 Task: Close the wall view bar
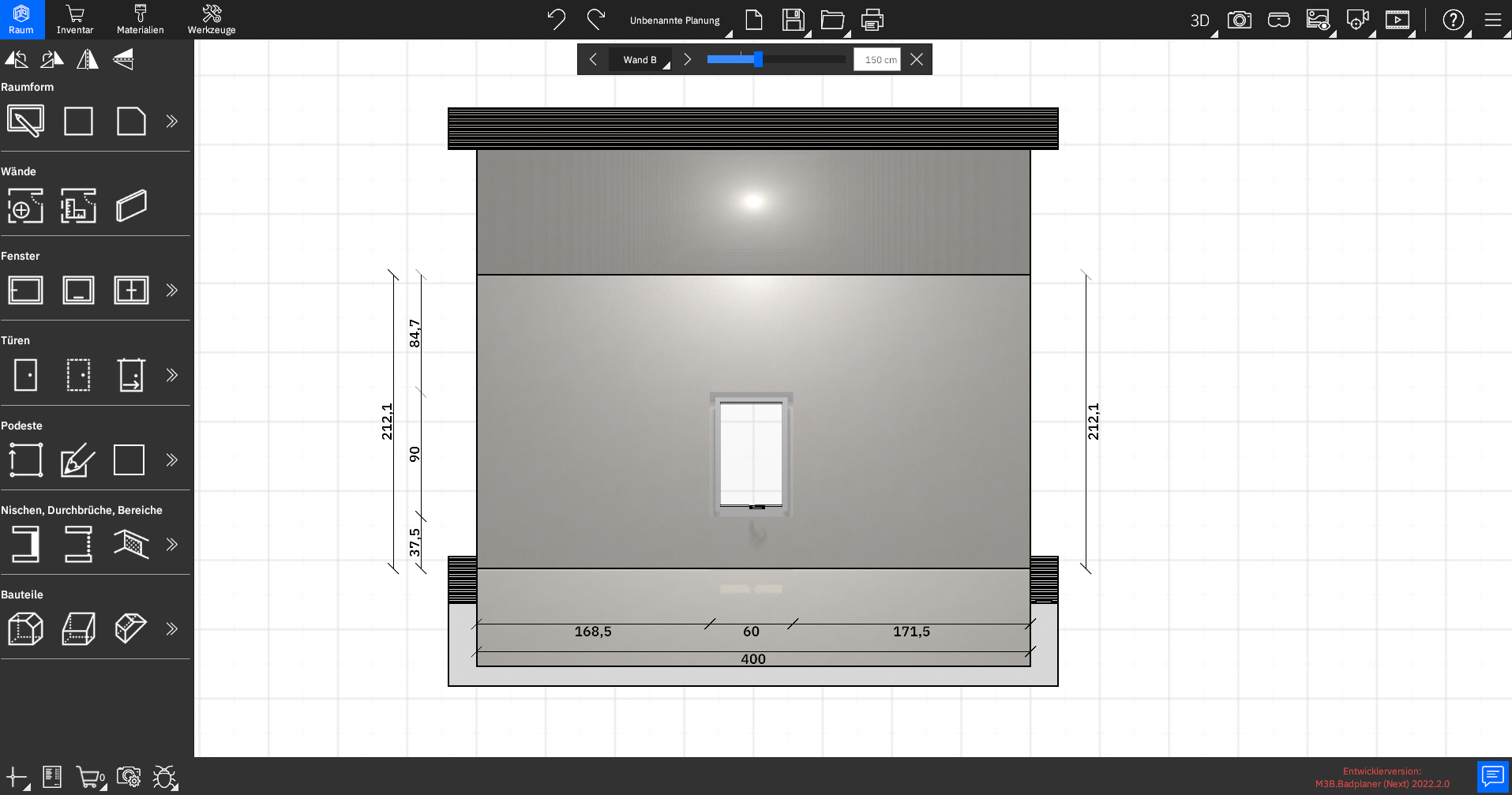(x=917, y=59)
